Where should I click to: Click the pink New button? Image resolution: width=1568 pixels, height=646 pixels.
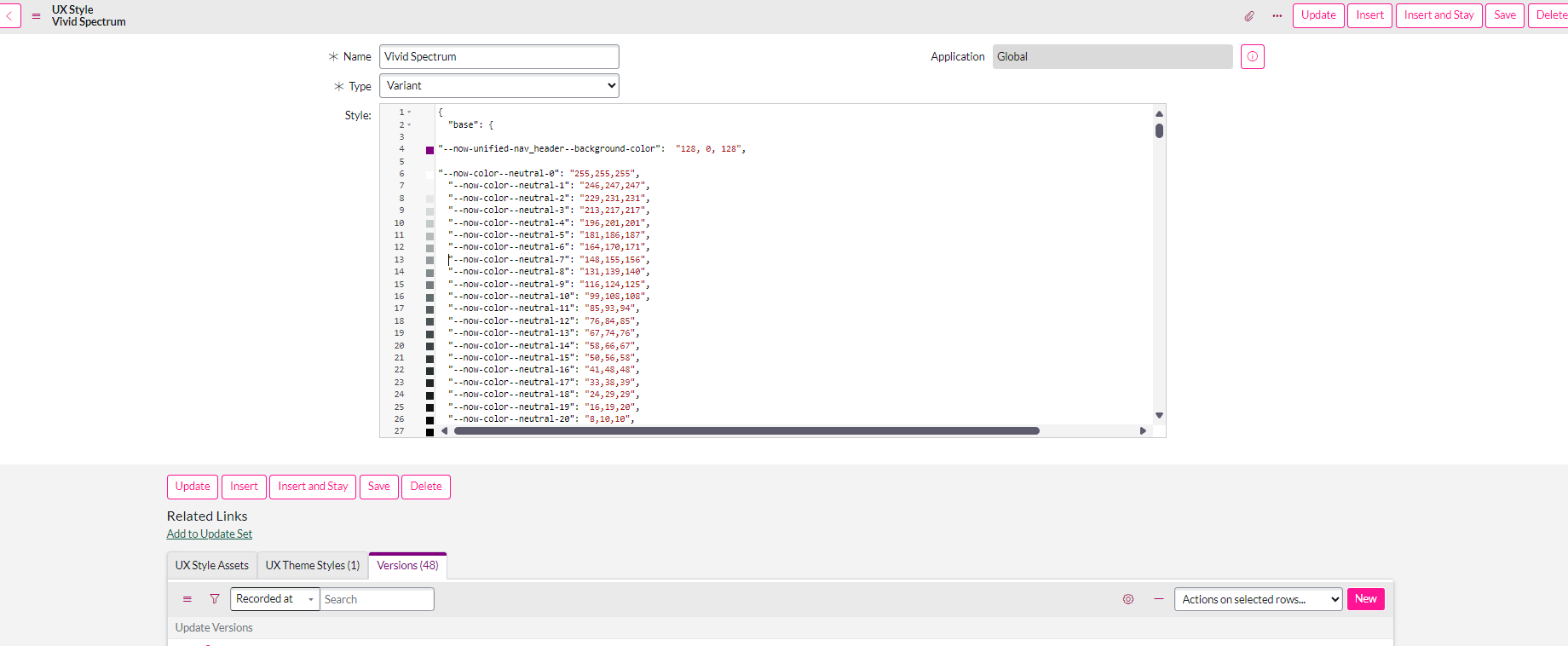click(x=1365, y=599)
